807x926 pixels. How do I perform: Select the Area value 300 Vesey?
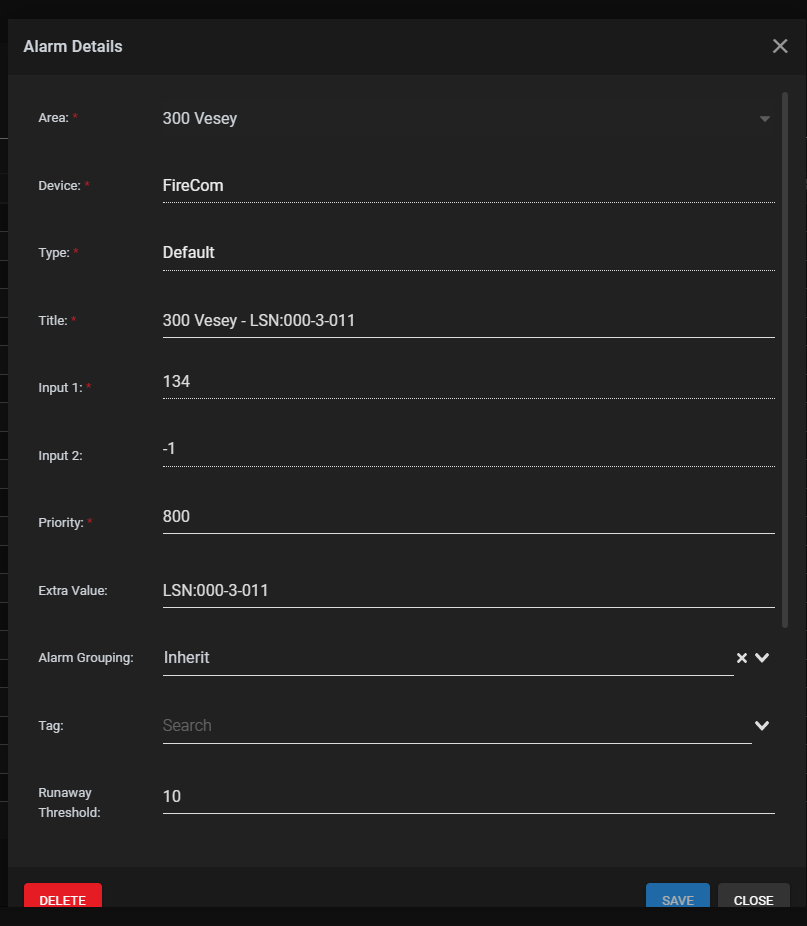click(x=200, y=119)
